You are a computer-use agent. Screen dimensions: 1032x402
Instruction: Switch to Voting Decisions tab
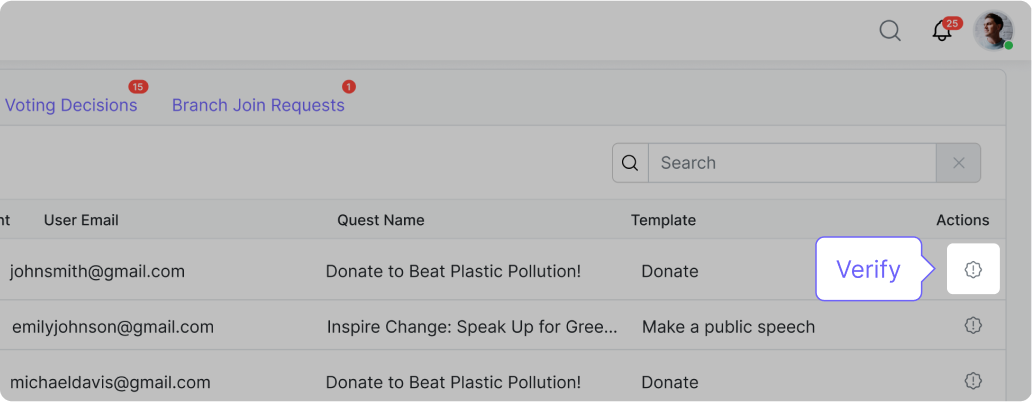coord(71,105)
